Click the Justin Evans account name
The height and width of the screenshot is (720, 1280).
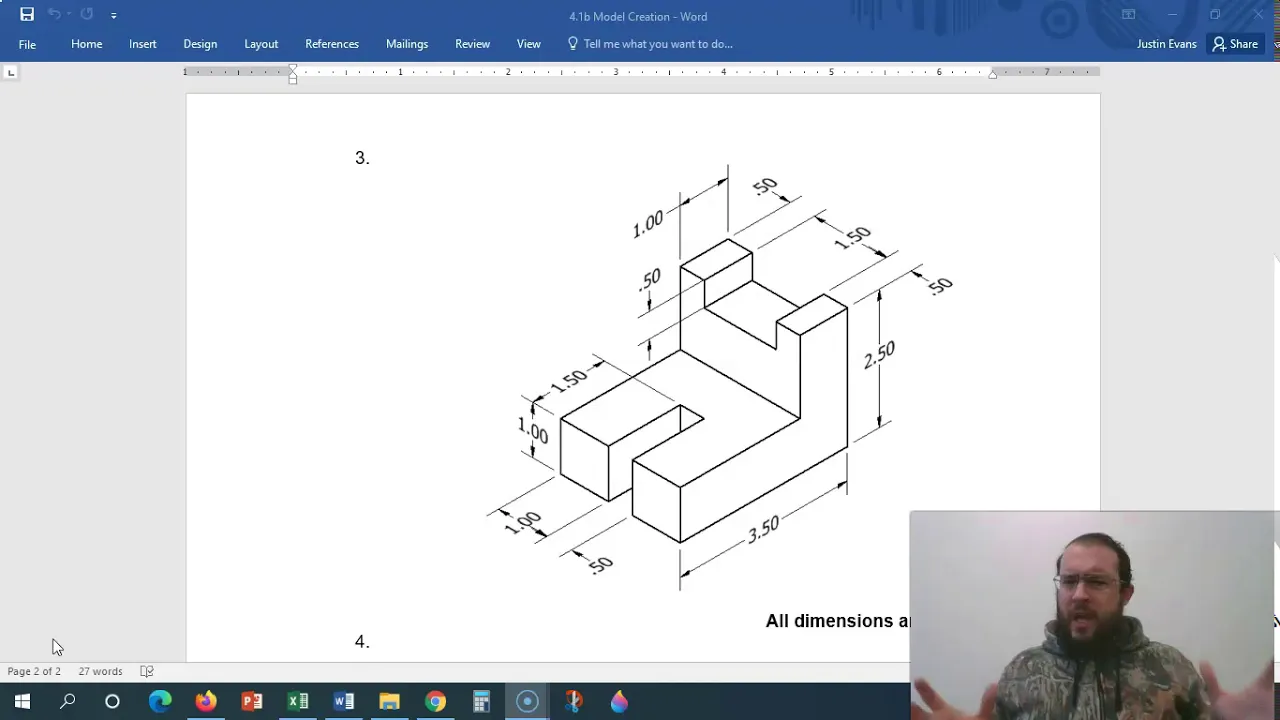tap(1166, 44)
